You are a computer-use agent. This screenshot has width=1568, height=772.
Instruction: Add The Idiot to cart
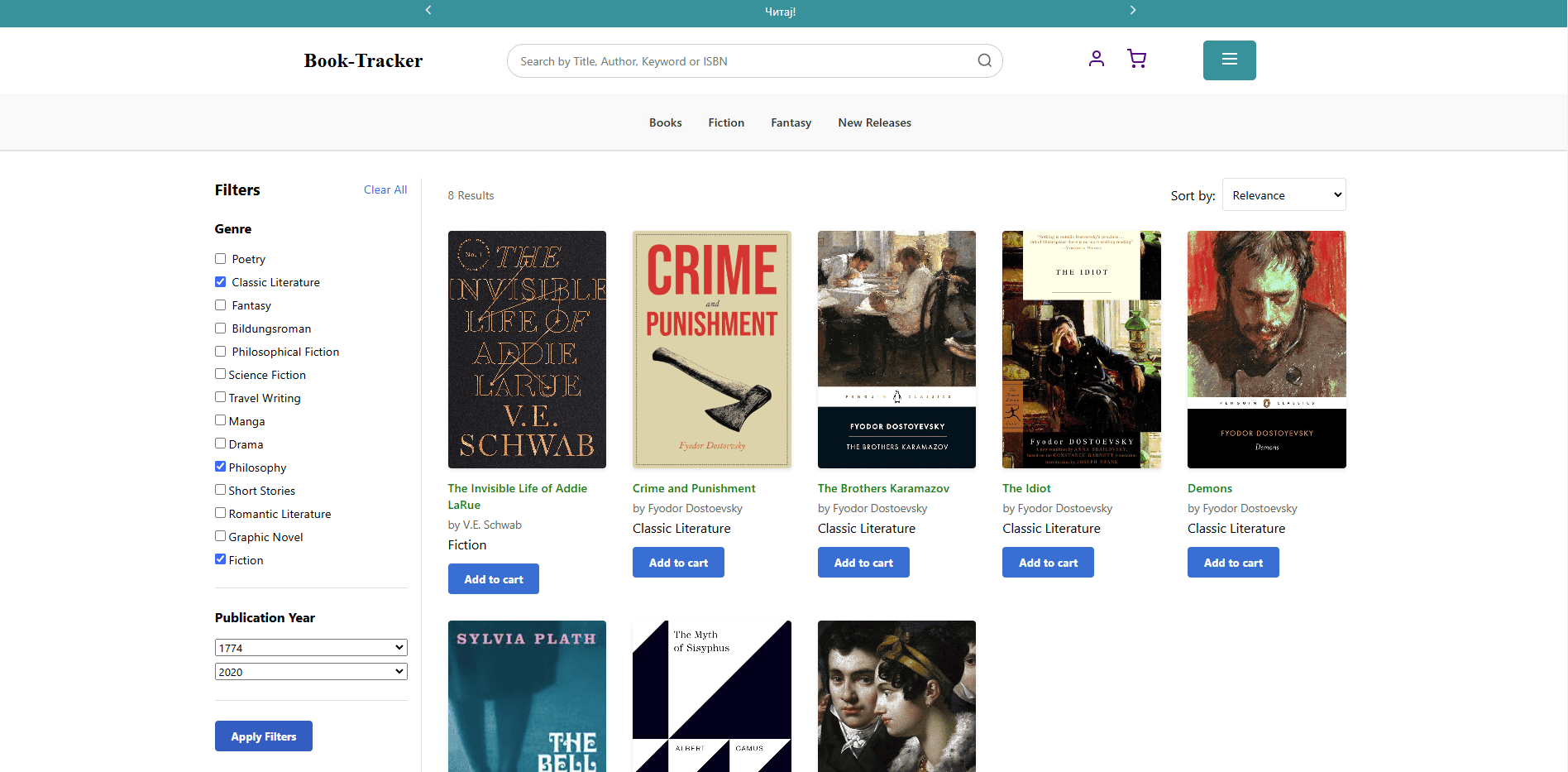point(1048,563)
